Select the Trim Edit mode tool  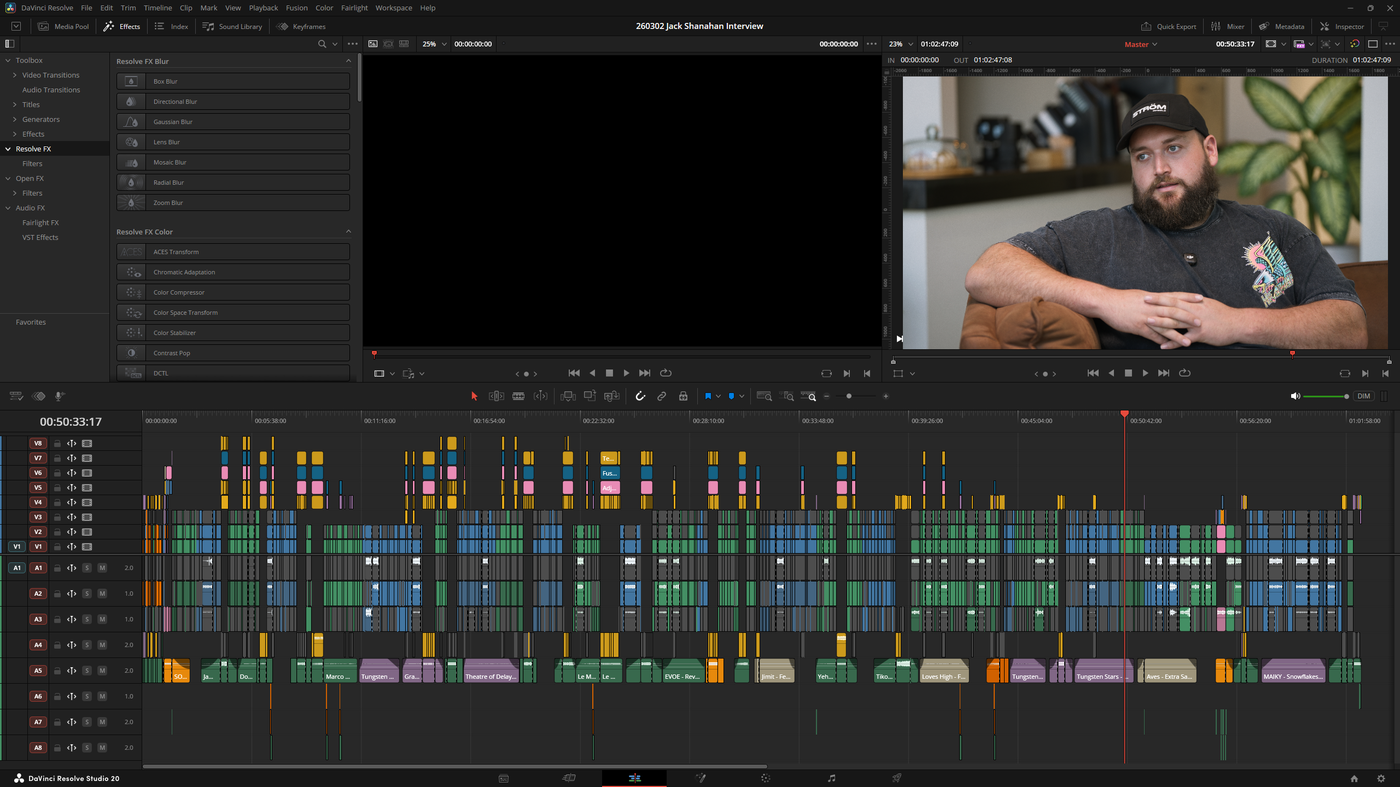pyautogui.click(x=495, y=395)
